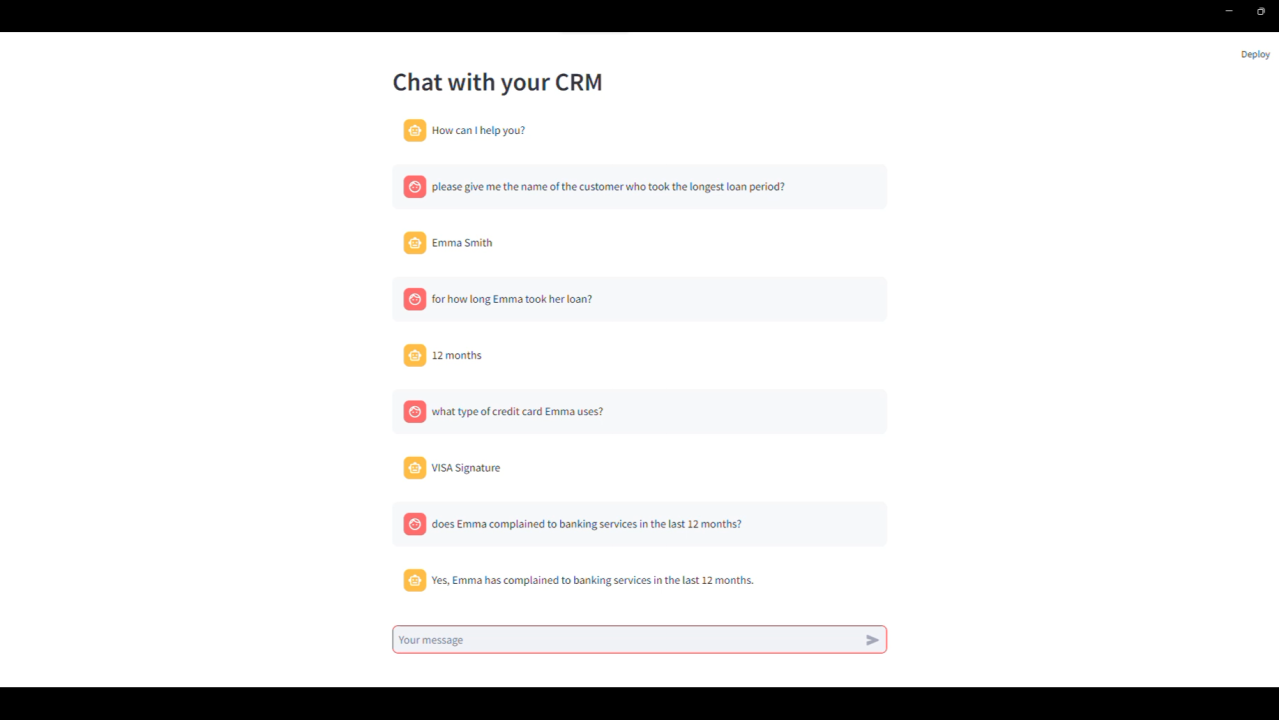Minimize the application window
Screen dimensions: 1279x720
coord(1229,11)
